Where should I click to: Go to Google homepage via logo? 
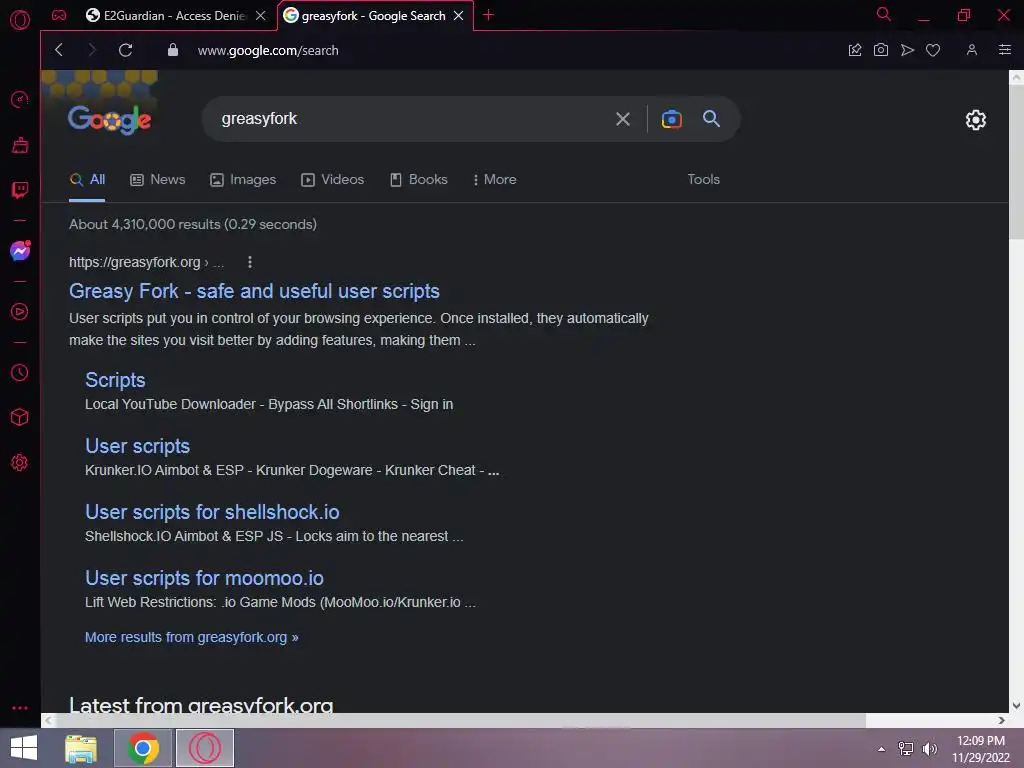point(109,120)
